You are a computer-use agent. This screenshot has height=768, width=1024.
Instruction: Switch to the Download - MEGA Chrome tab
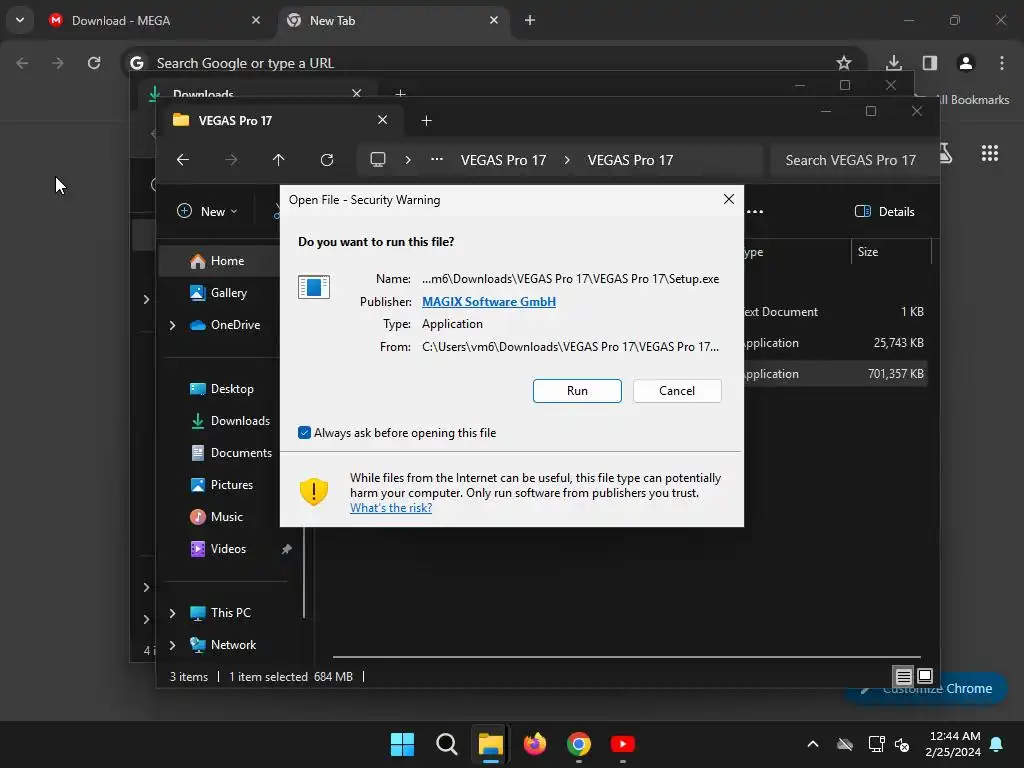pos(155,20)
